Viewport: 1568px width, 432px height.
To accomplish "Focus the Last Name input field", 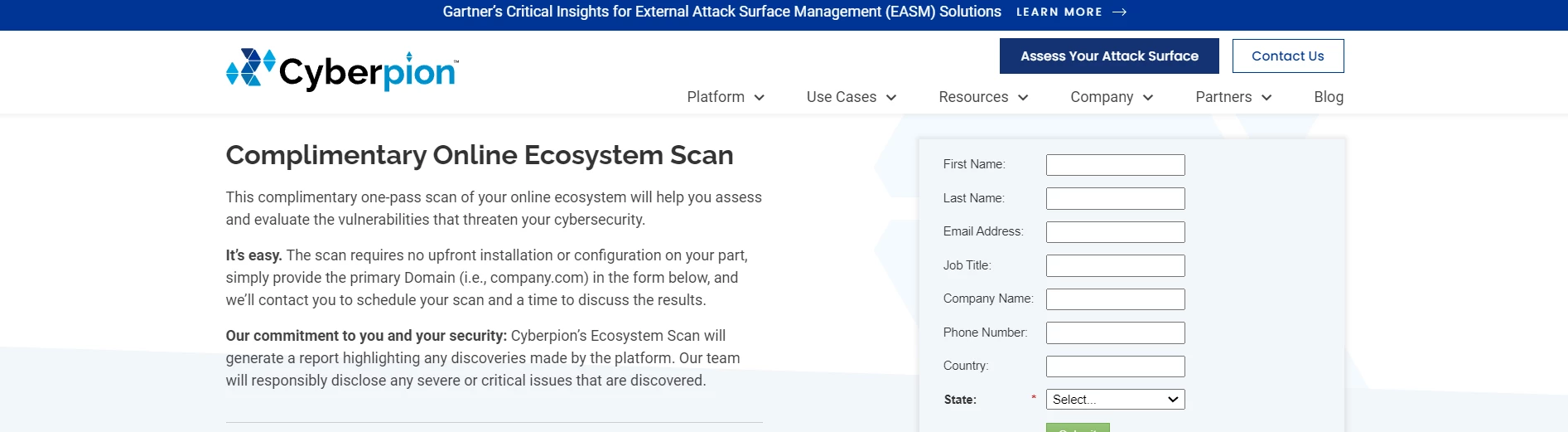I will coord(1115,198).
